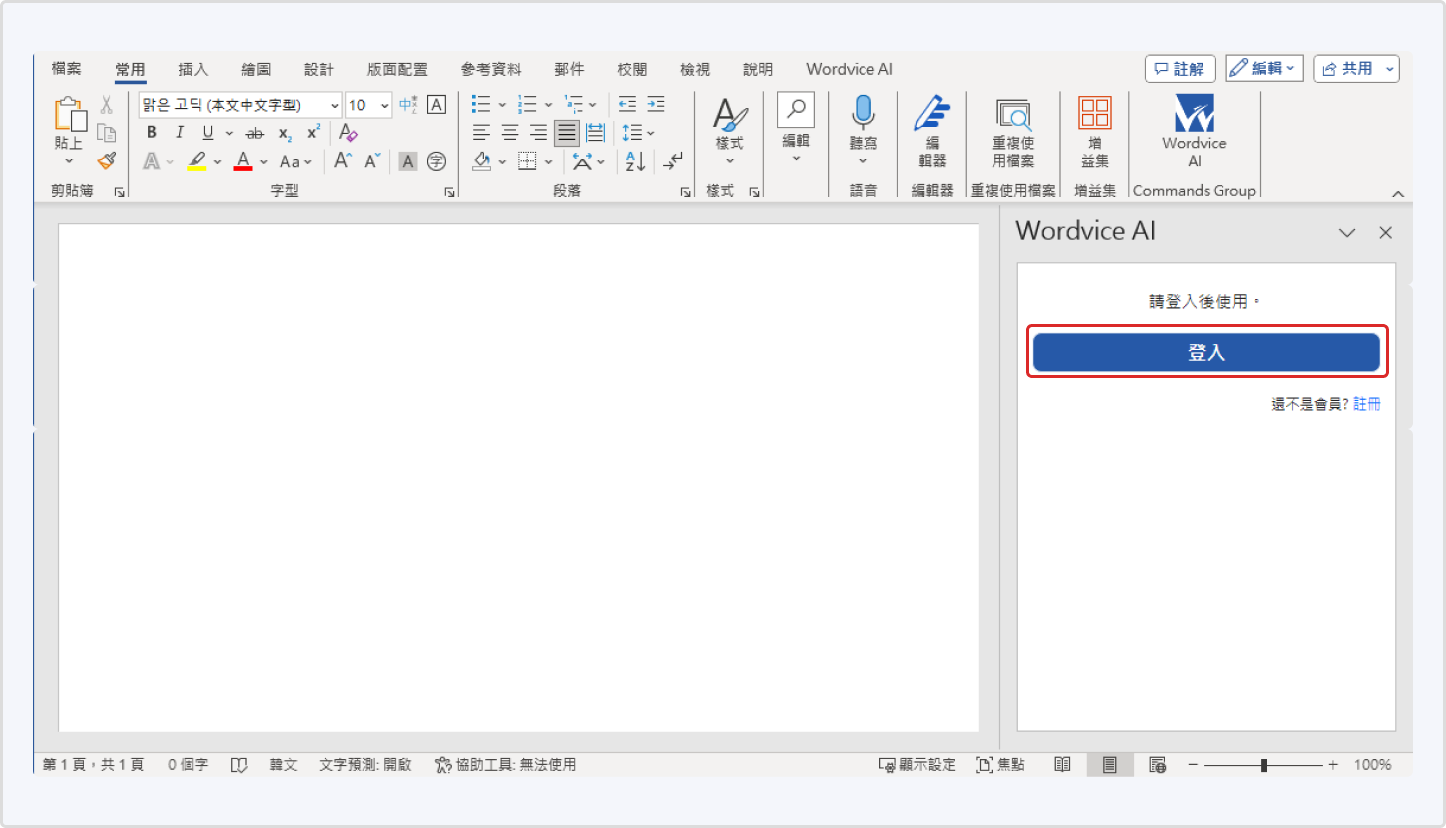Open the Microsoft Editor (編輯器)
1446x828 pixels.
(931, 130)
